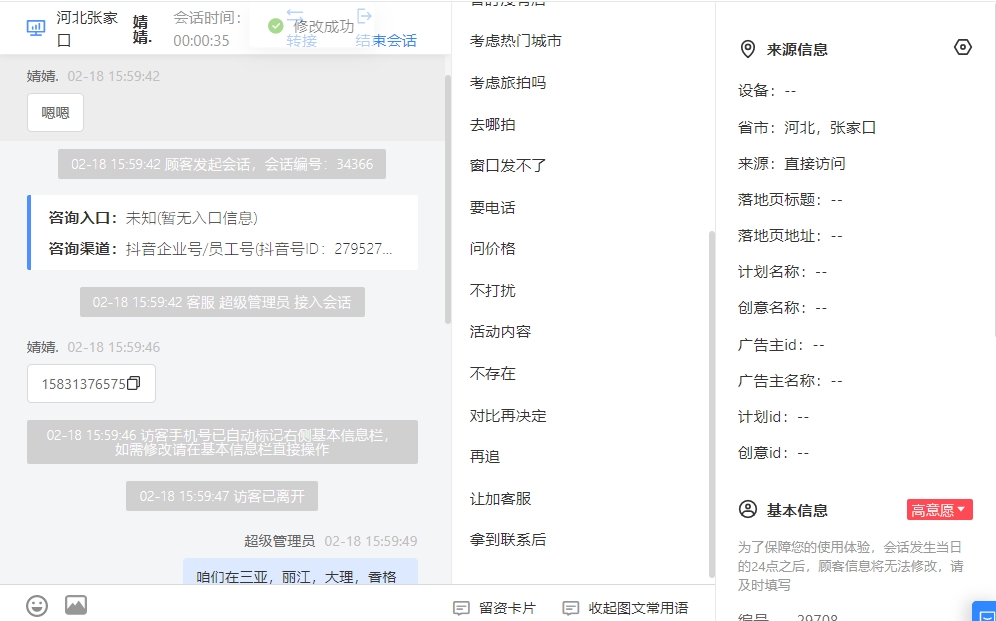Select the 拿到联系后 quick phrase
996x621 pixels.
(x=508, y=540)
